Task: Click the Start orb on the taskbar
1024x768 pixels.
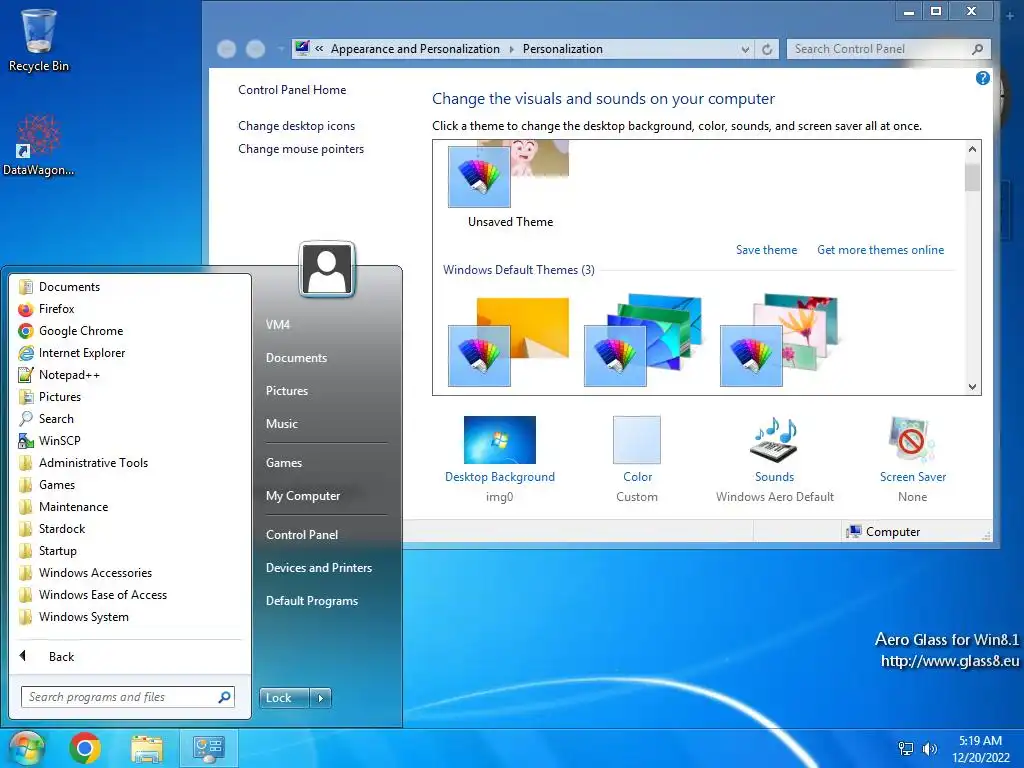Action: point(26,748)
